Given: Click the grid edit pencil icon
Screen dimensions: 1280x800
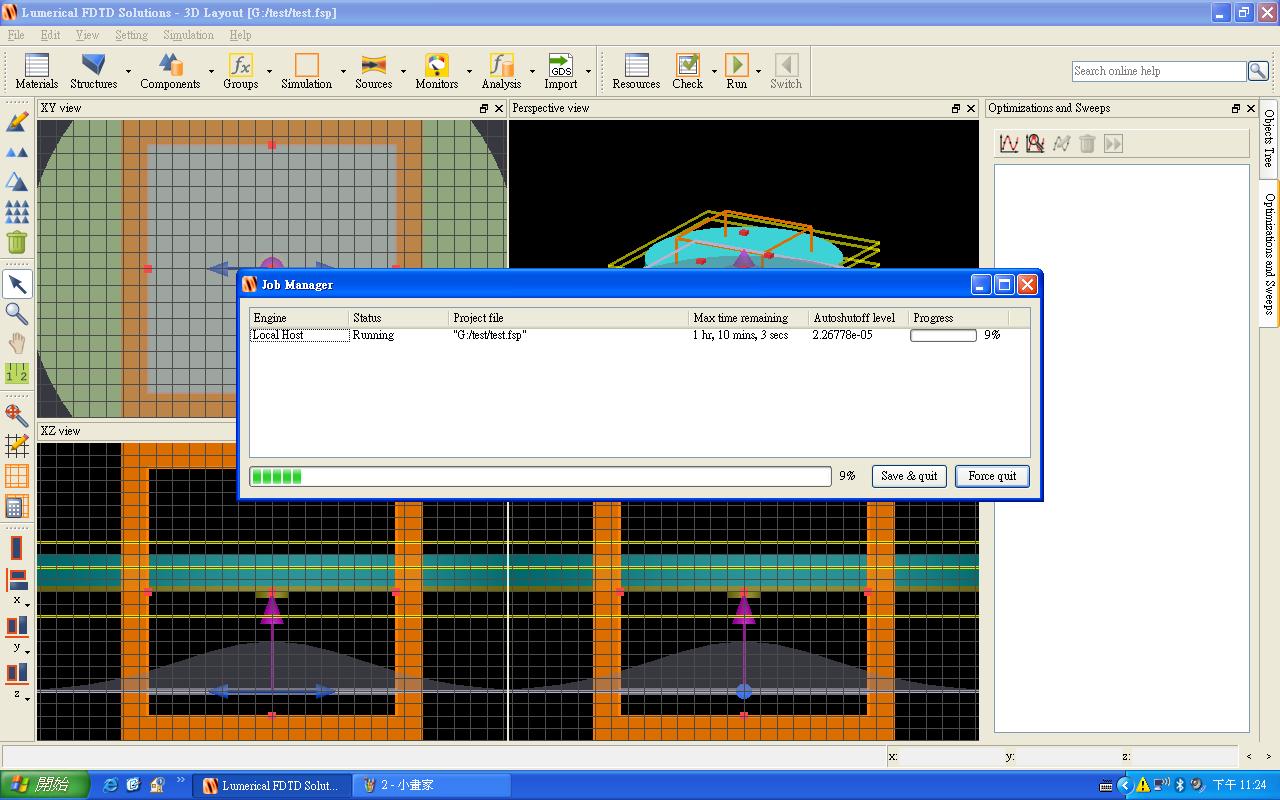Looking at the screenshot, I should 17,445.
